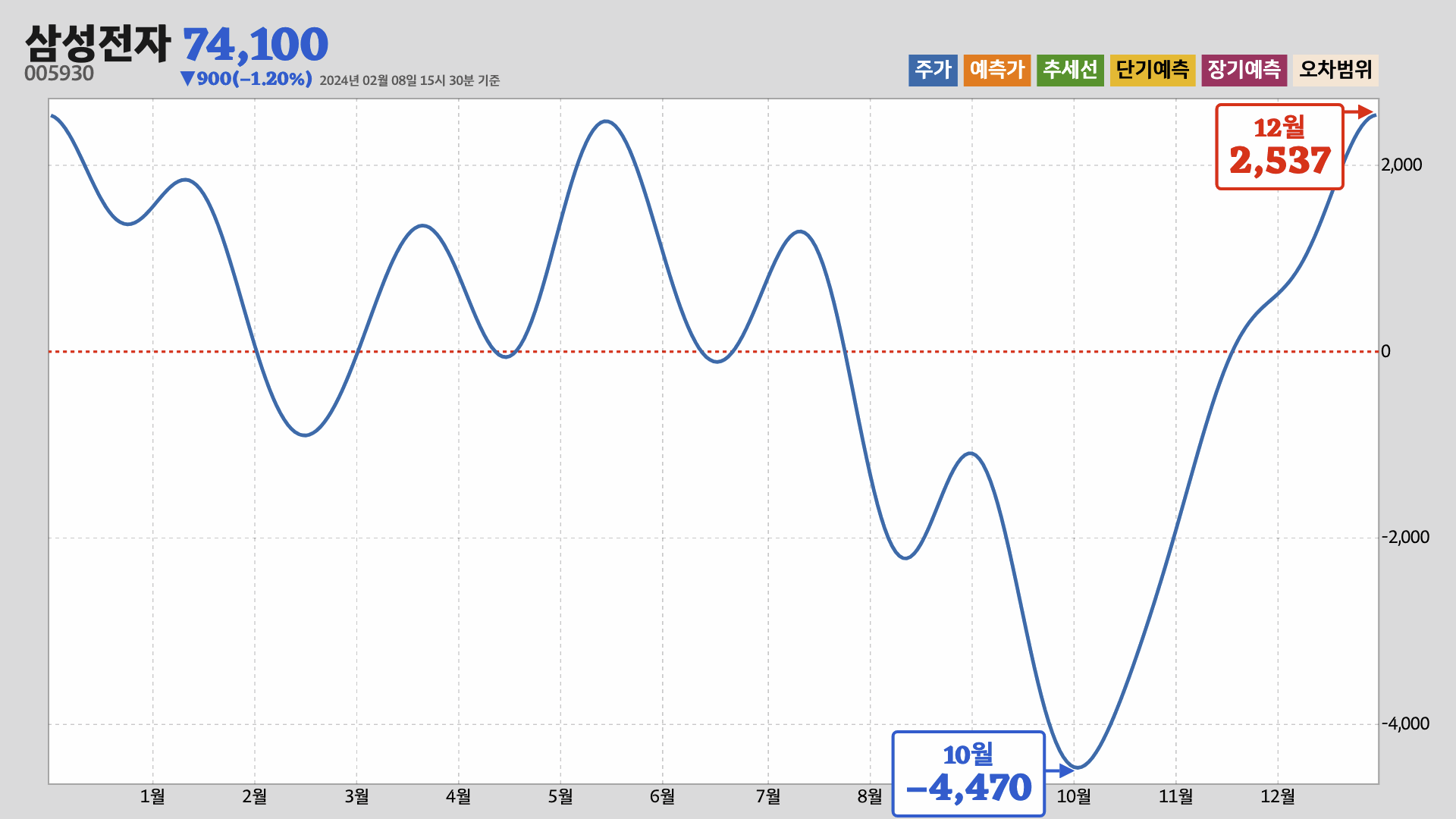Click the 2월 x-axis label

click(255, 796)
